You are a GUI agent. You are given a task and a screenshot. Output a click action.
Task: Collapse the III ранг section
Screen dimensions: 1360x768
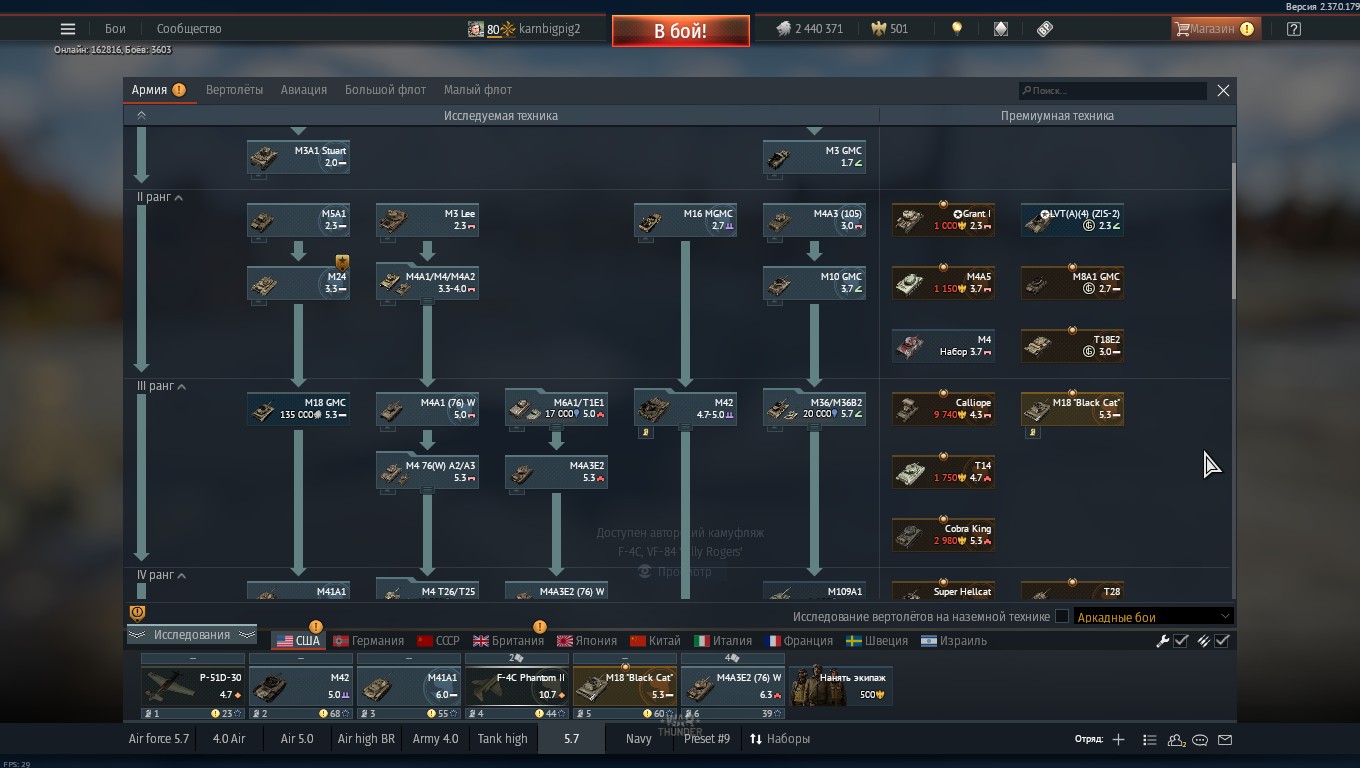click(x=161, y=386)
